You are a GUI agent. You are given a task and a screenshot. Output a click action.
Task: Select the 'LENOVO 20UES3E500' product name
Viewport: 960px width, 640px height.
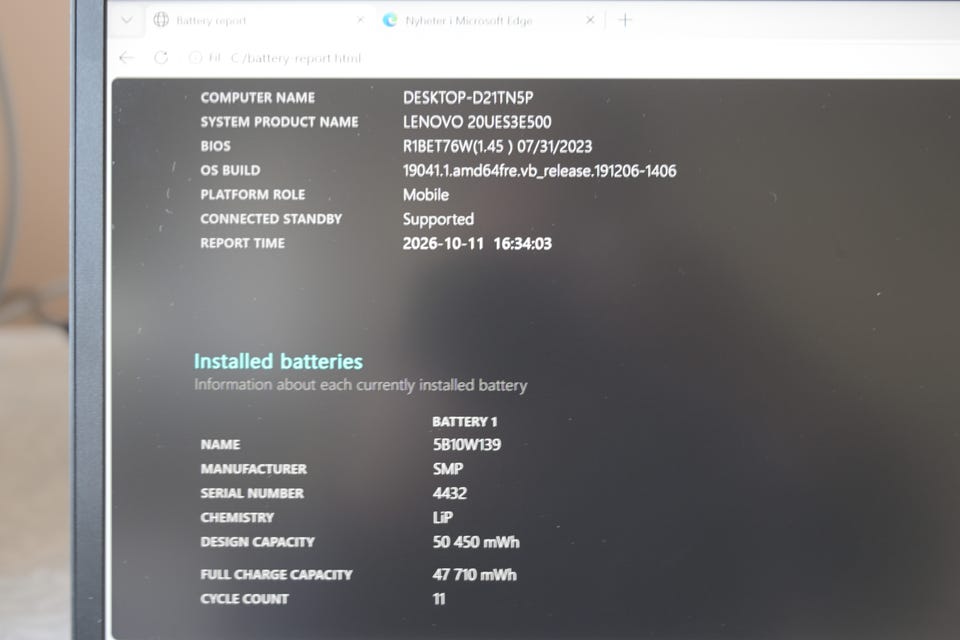click(x=477, y=122)
